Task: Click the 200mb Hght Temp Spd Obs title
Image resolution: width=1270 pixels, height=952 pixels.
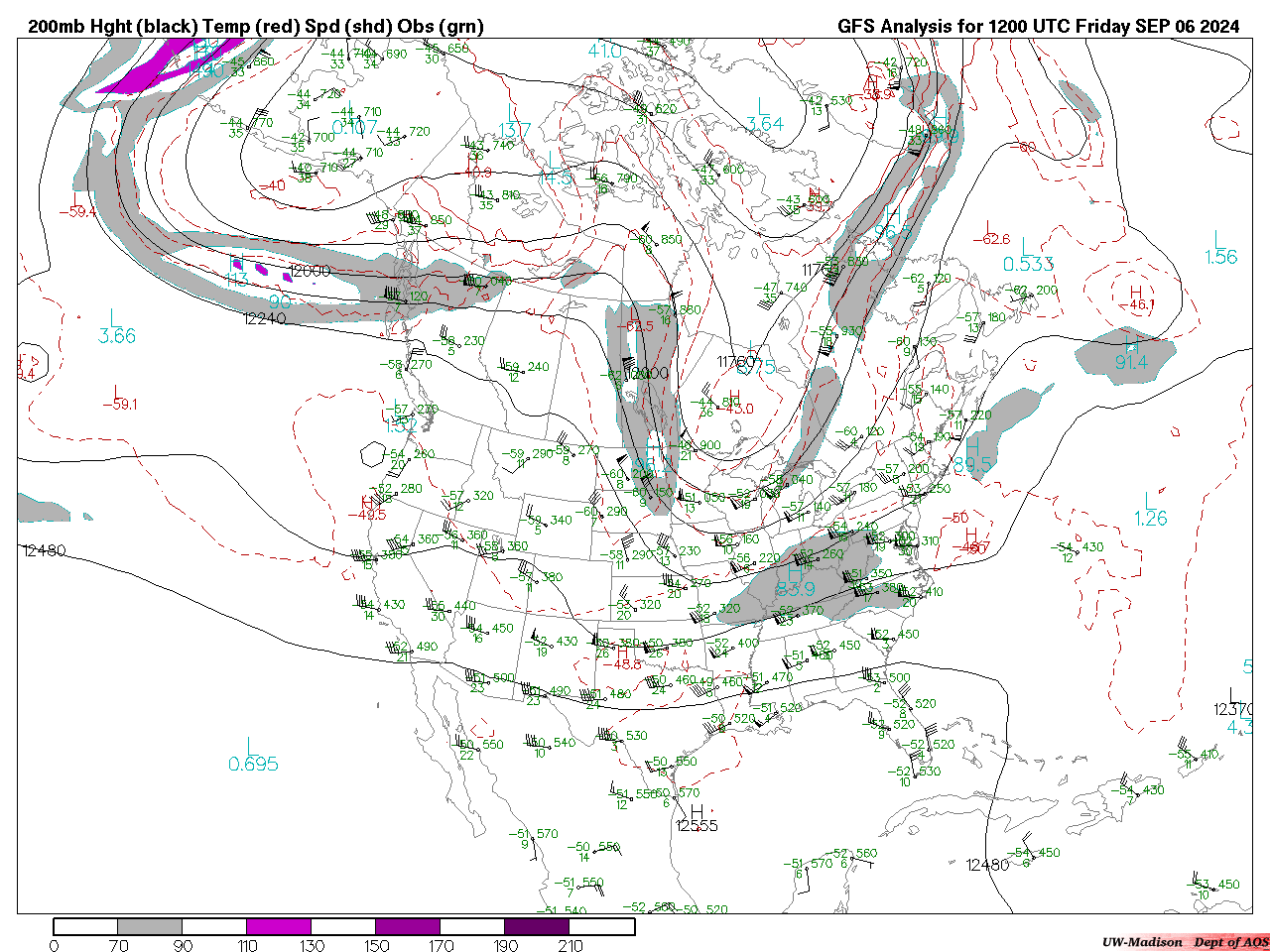Action: (x=256, y=27)
